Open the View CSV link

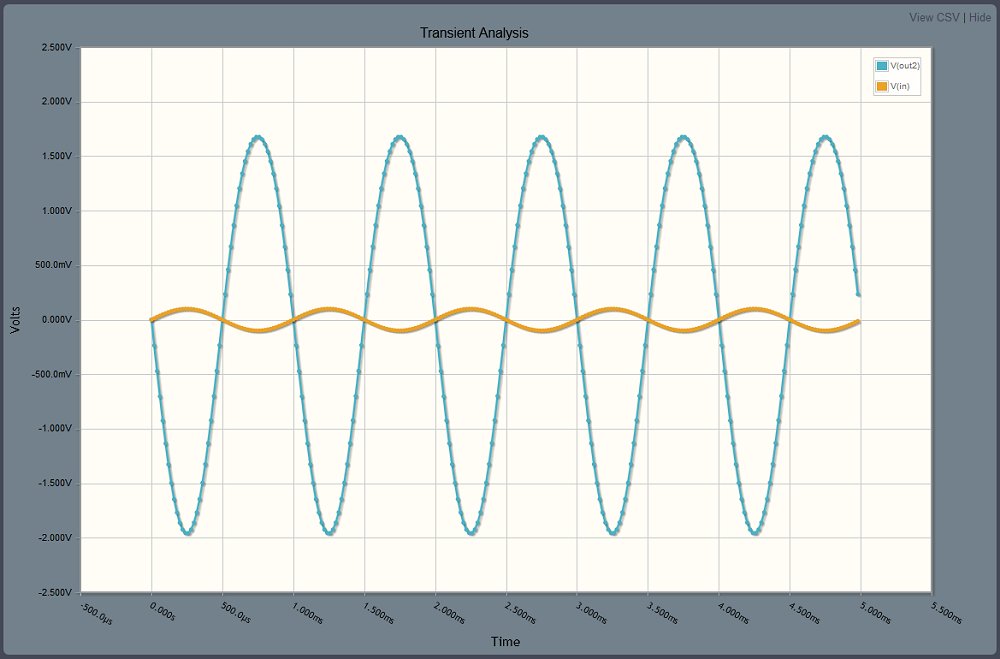point(933,17)
